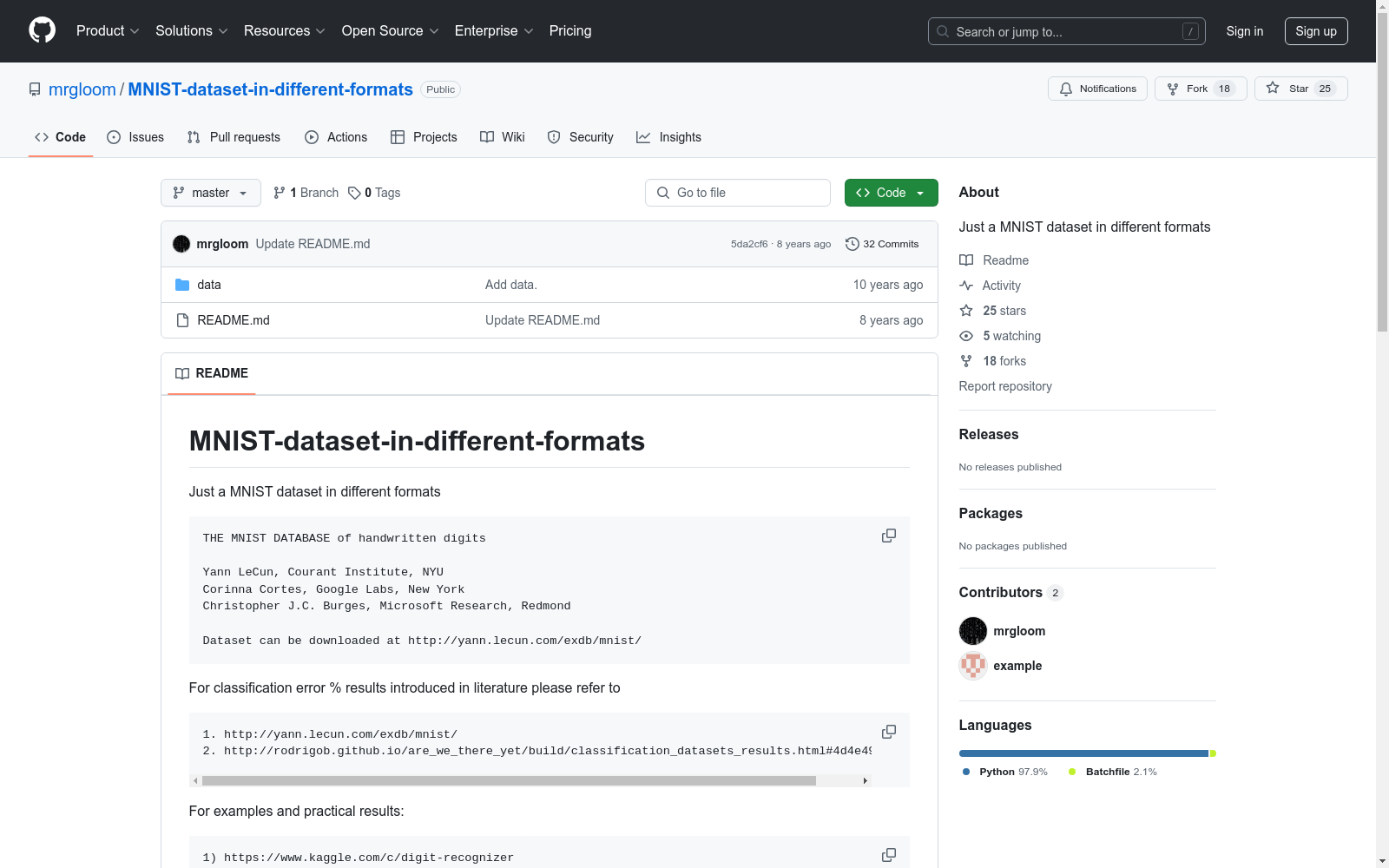View the 1 Branch link
This screenshot has height=868, width=1389.
tap(306, 193)
